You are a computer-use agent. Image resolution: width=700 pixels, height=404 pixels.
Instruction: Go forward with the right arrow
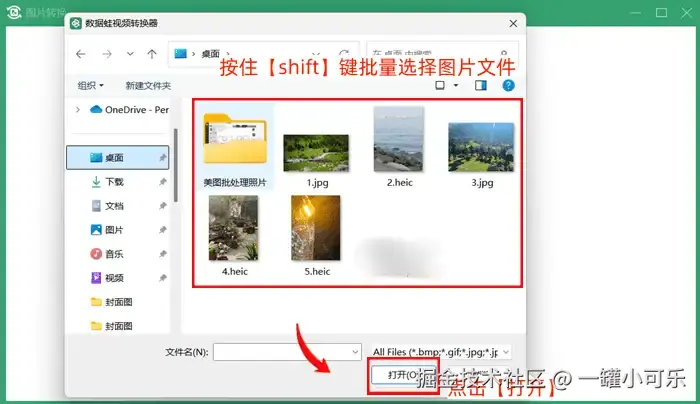[107, 54]
